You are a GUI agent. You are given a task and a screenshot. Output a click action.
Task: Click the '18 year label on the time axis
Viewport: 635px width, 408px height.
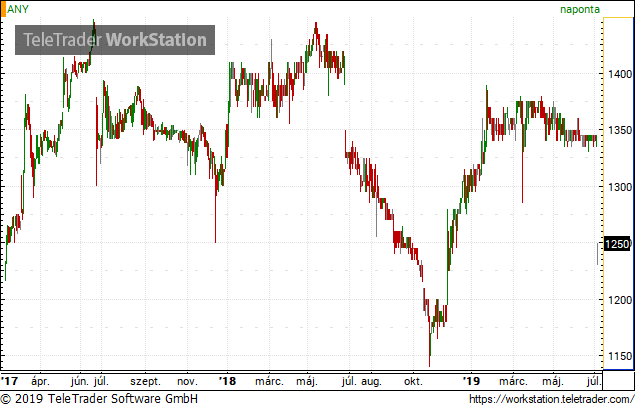pyautogui.click(x=227, y=381)
